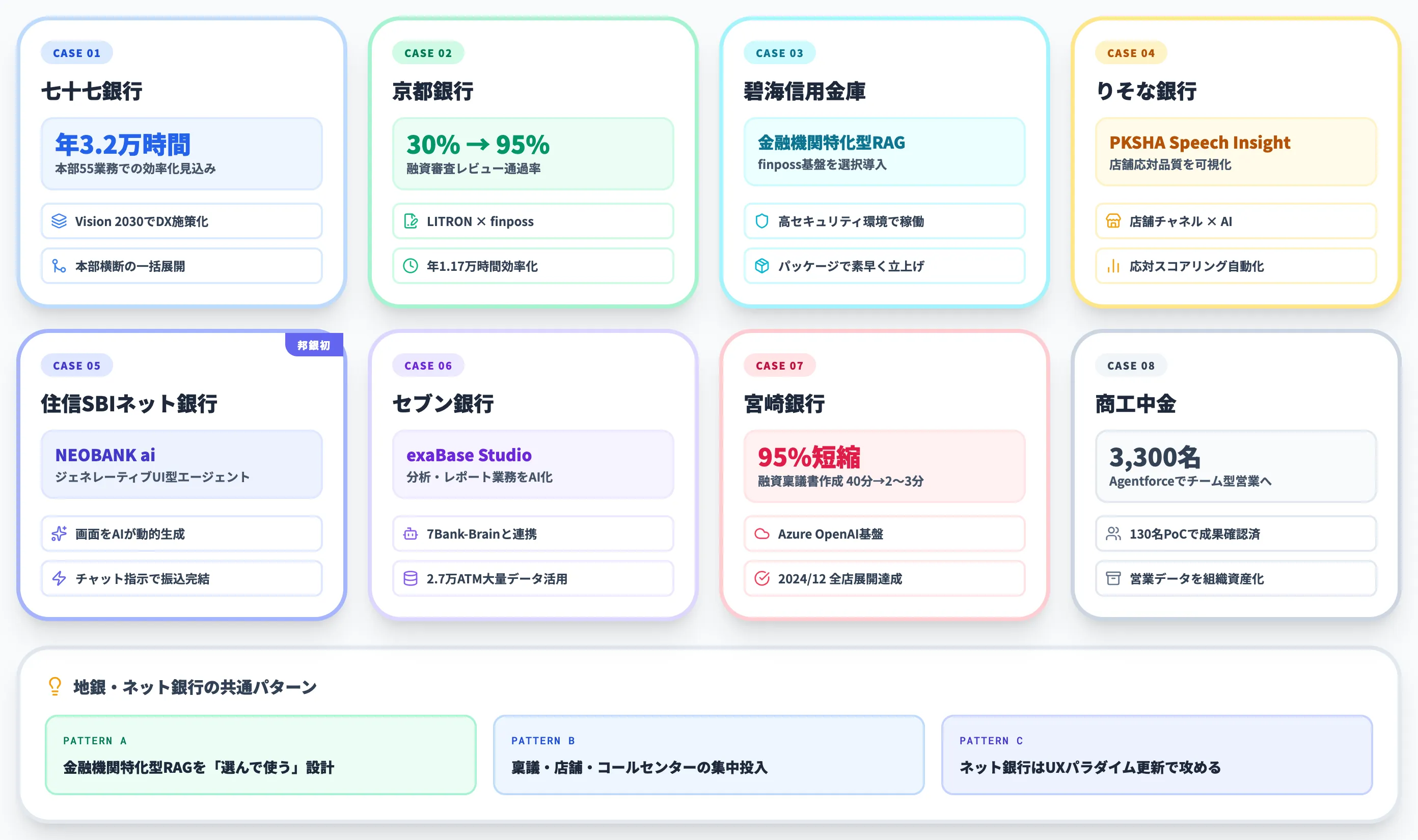Select the CASE 01 badge
The width and height of the screenshot is (1418, 840).
(x=76, y=53)
